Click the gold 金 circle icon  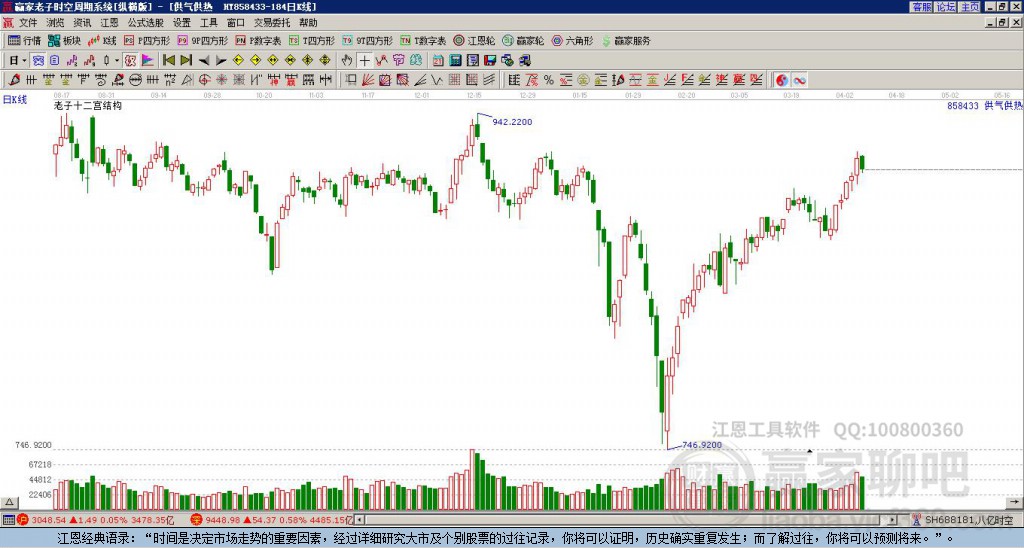point(583,80)
